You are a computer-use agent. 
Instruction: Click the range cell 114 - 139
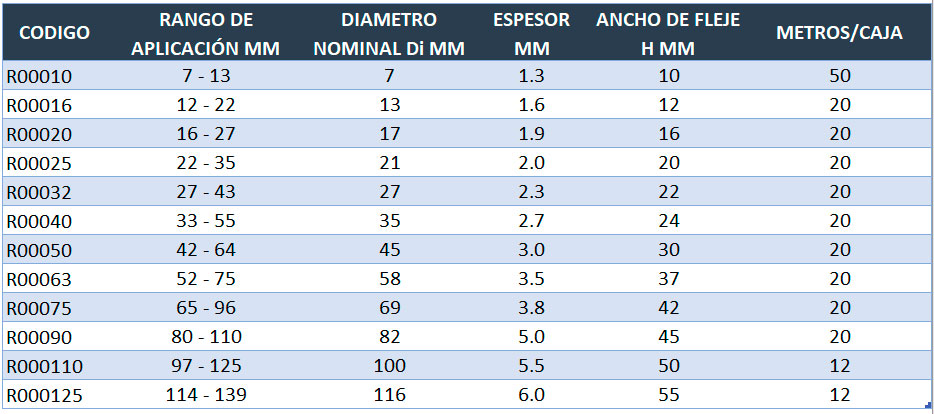click(x=204, y=395)
